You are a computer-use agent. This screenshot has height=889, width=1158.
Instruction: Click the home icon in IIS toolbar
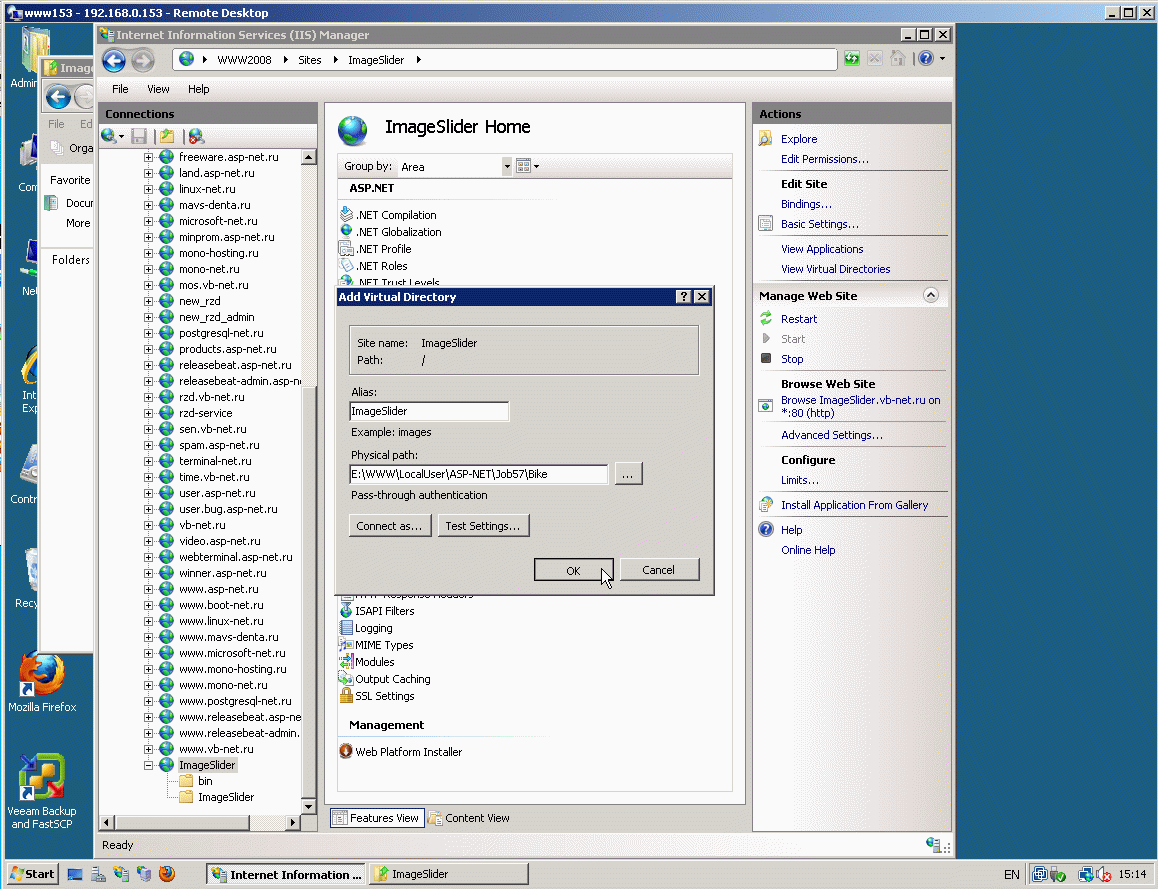pyautogui.click(x=897, y=58)
